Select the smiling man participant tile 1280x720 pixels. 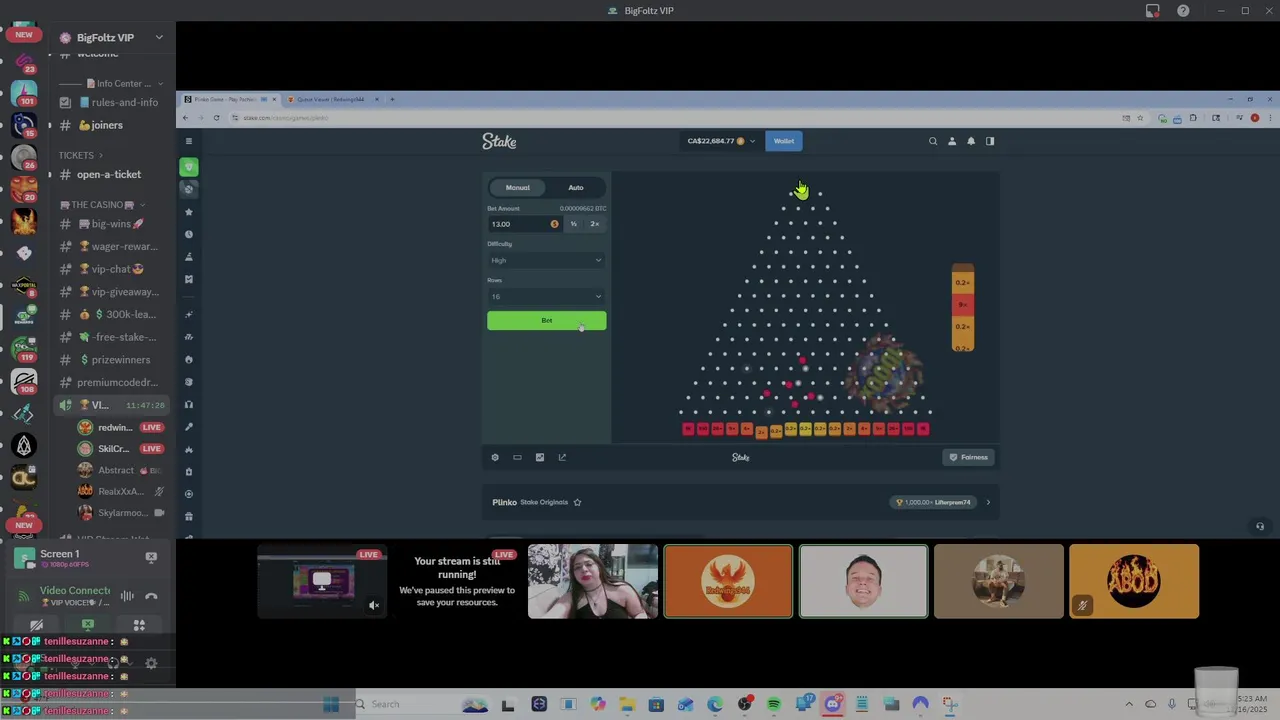[863, 581]
